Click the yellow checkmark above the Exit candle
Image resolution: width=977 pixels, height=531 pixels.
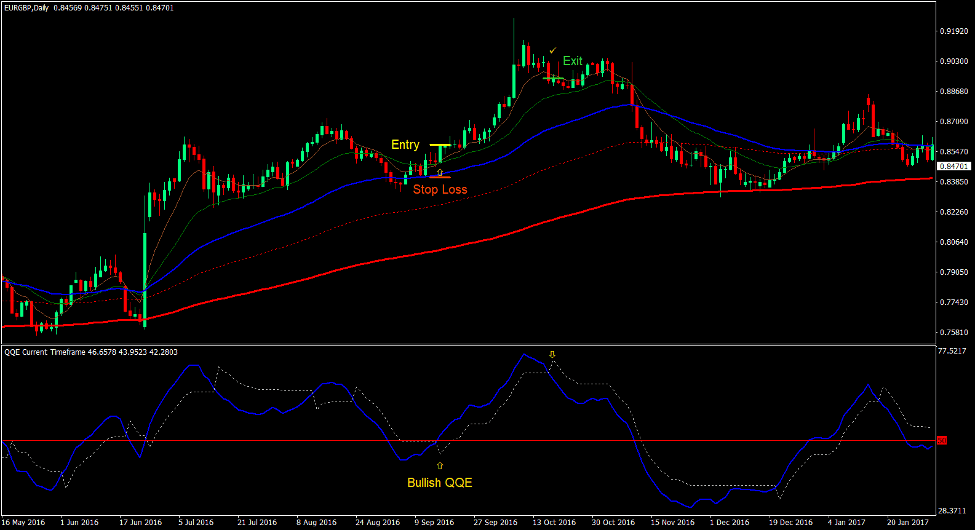click(x=552, y=50)
